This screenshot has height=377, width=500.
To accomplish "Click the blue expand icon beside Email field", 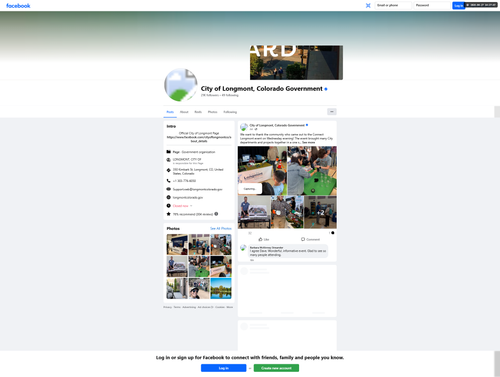I will pos(368,5).
